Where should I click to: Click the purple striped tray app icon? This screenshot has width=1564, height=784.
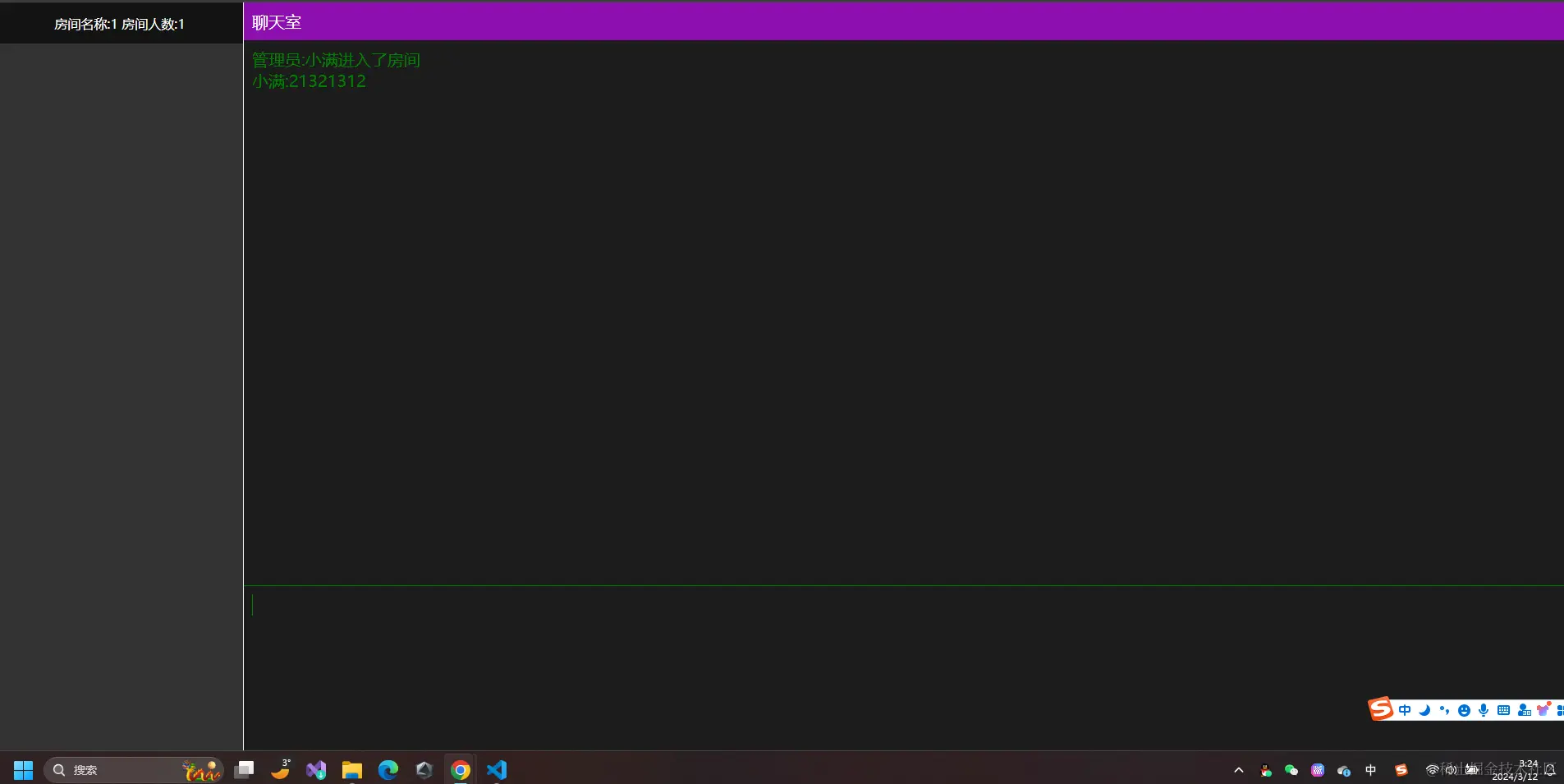coord(1318,770)
